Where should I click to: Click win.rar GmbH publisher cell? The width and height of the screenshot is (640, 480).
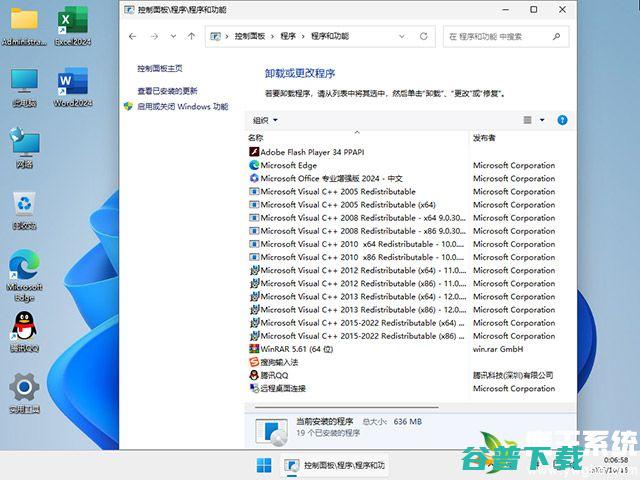click(498, 349)
